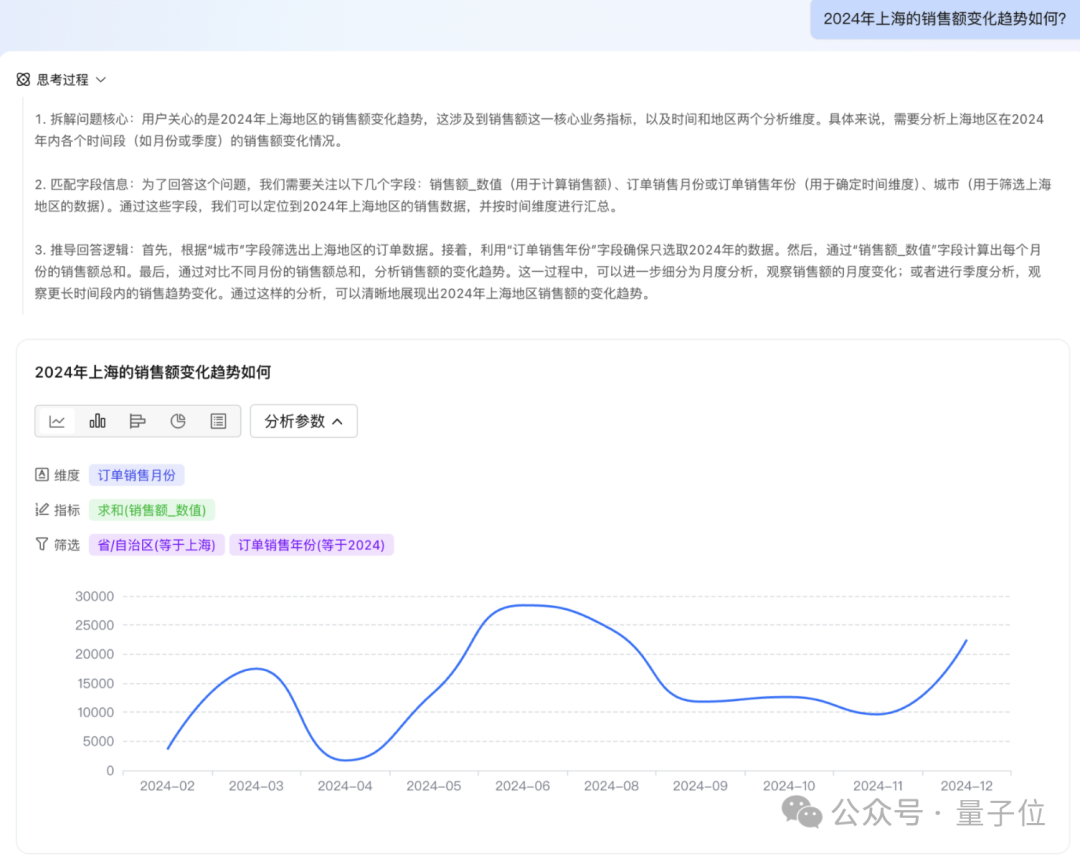This screenshot has width=1080, height=856.
Task: Collapse the 分析参数 panel
Action: point(304,420)
